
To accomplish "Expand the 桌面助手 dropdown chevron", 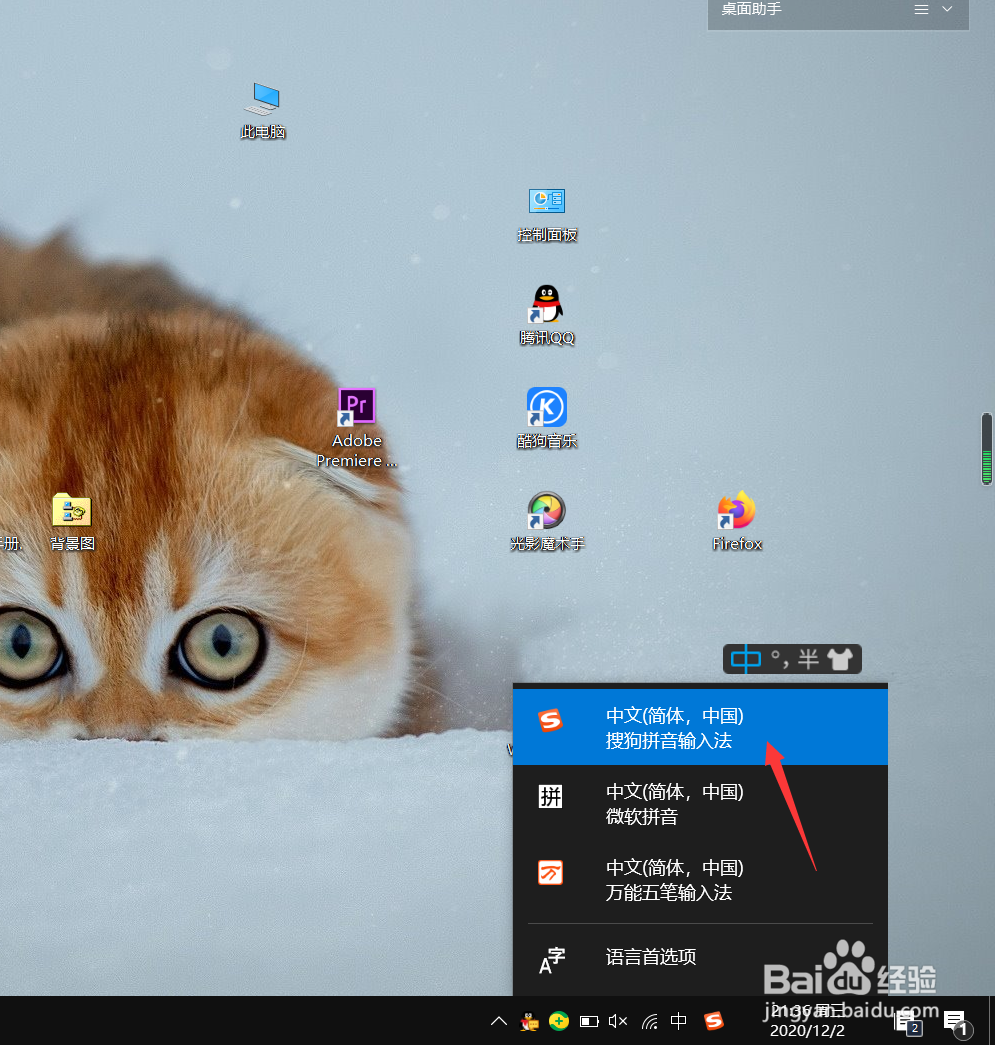I will pyautogui.click(x=947, y=9).
